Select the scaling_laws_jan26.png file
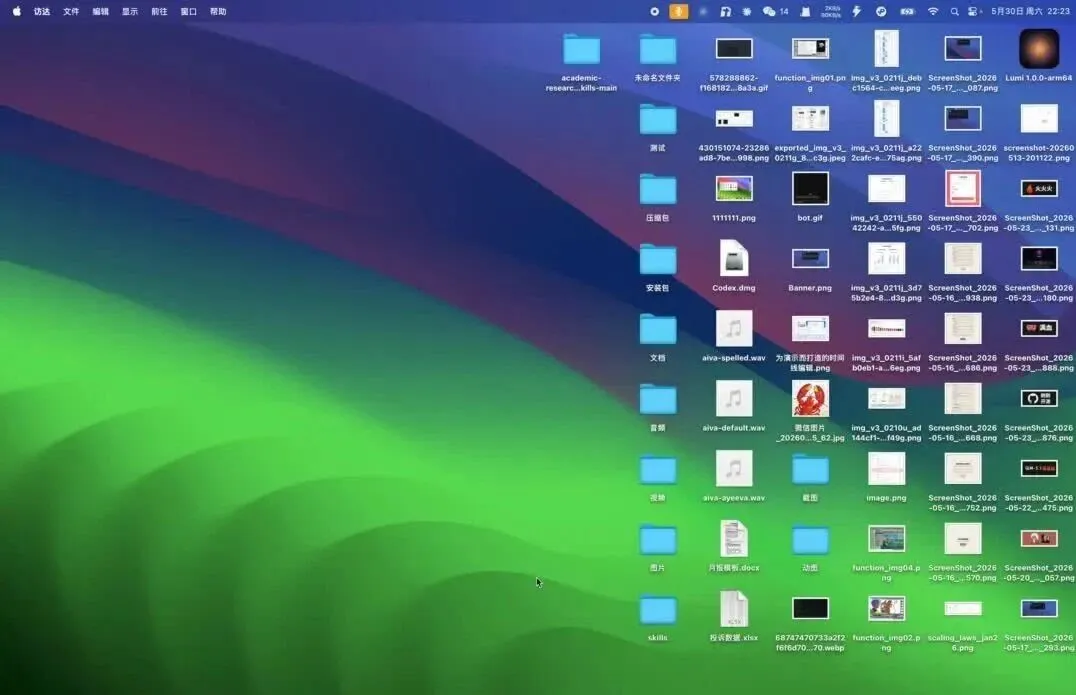 pyautogui.click(x=962, y=609)
